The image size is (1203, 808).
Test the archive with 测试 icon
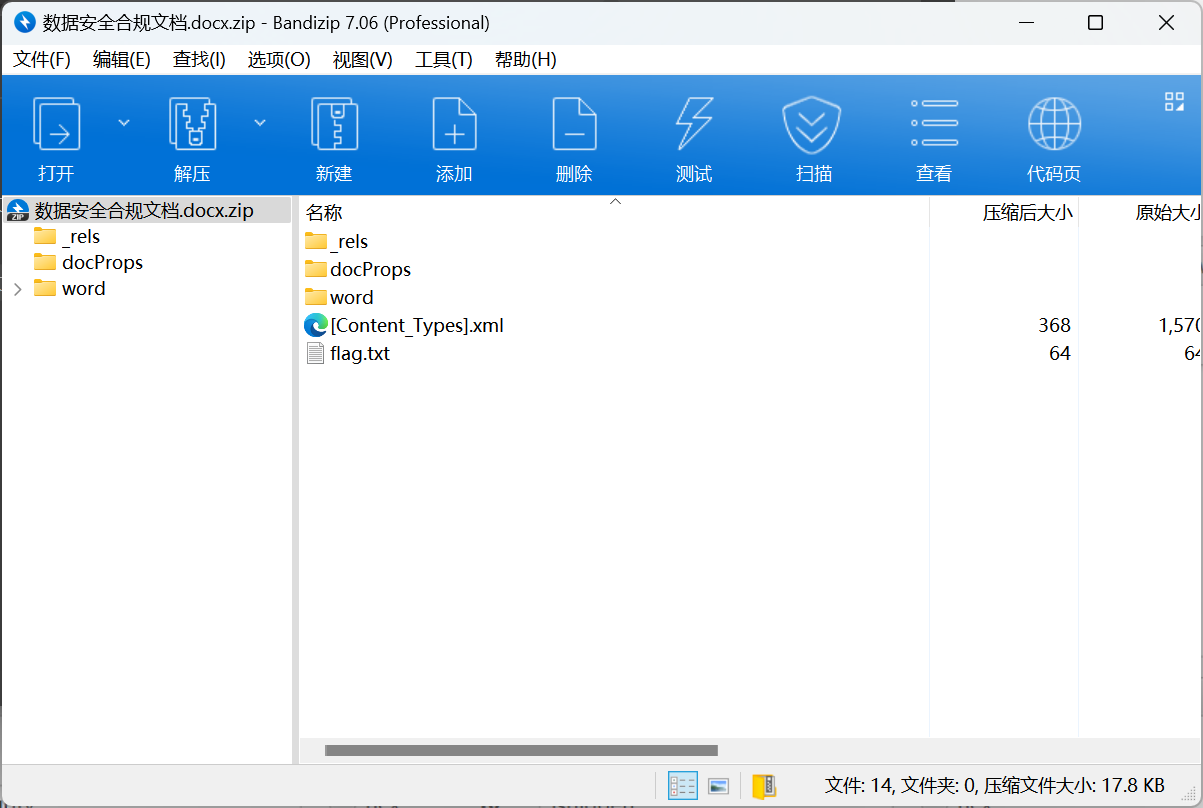tap(694, 123)
